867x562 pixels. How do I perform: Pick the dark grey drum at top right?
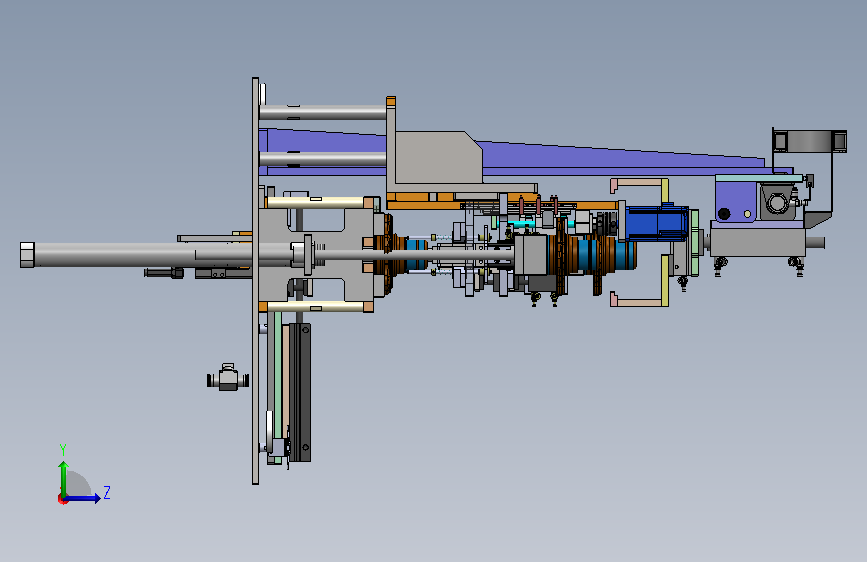pos(809,141)
